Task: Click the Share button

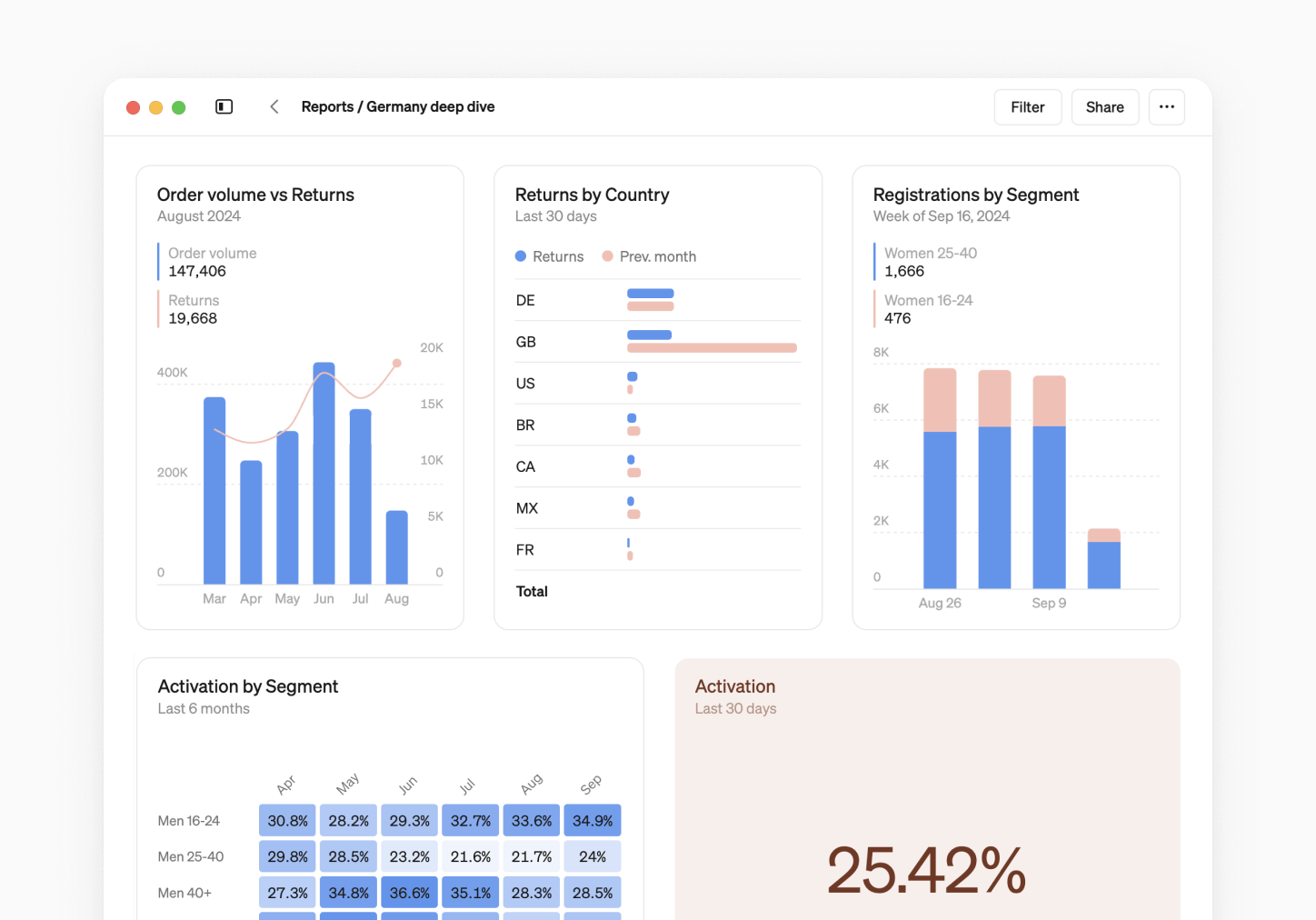Action: point(1105,106)
